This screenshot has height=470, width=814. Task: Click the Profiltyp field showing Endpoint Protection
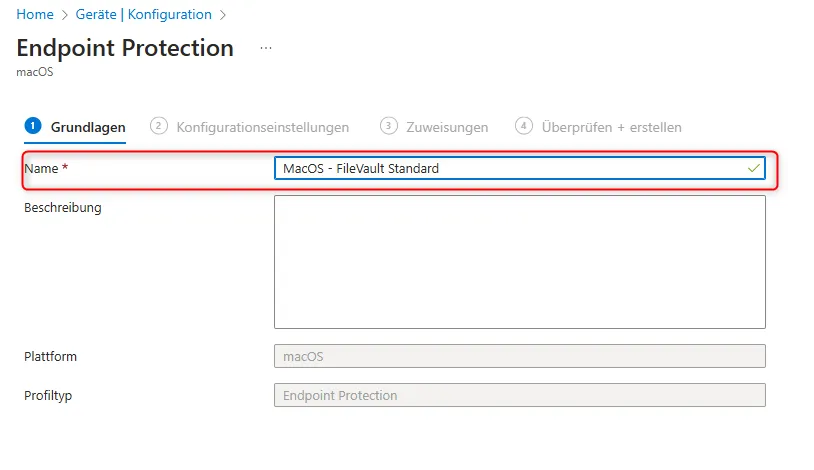click(x=519, y=395)
